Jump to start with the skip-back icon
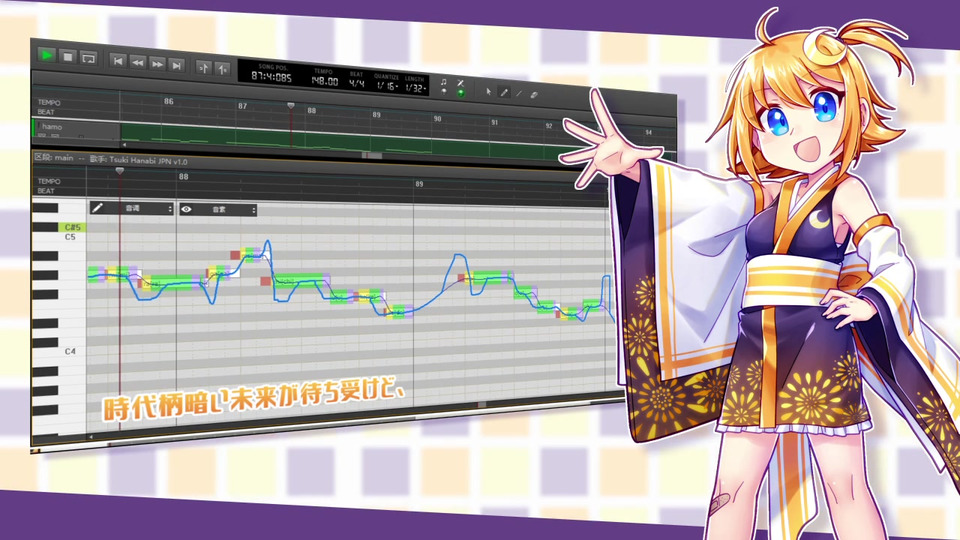Screen dimensions: 960x540 pos(118,61)
